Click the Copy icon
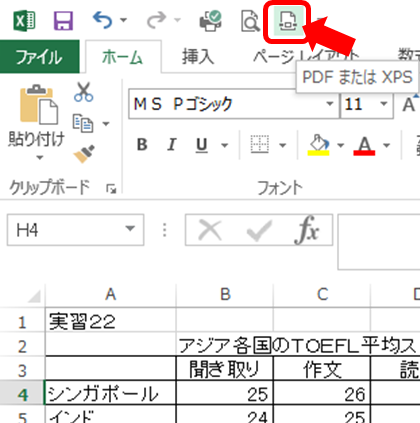420x423 pixels. click(x=83, y=124)
